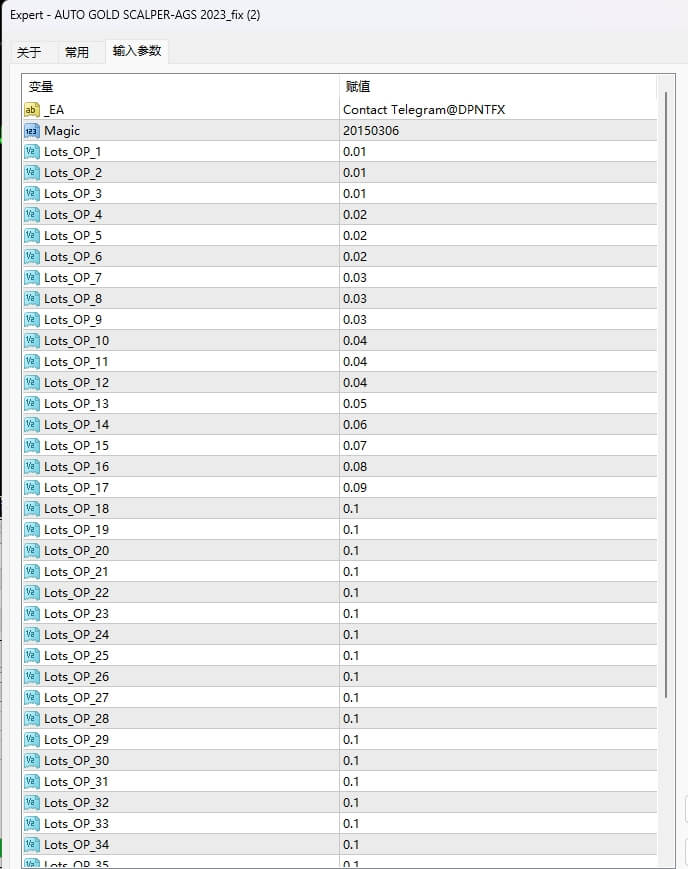This screenshot has width=688, height=869.
Task: Select the 0.03 value of Lots_OP_7
Action: tap(355, 278)
